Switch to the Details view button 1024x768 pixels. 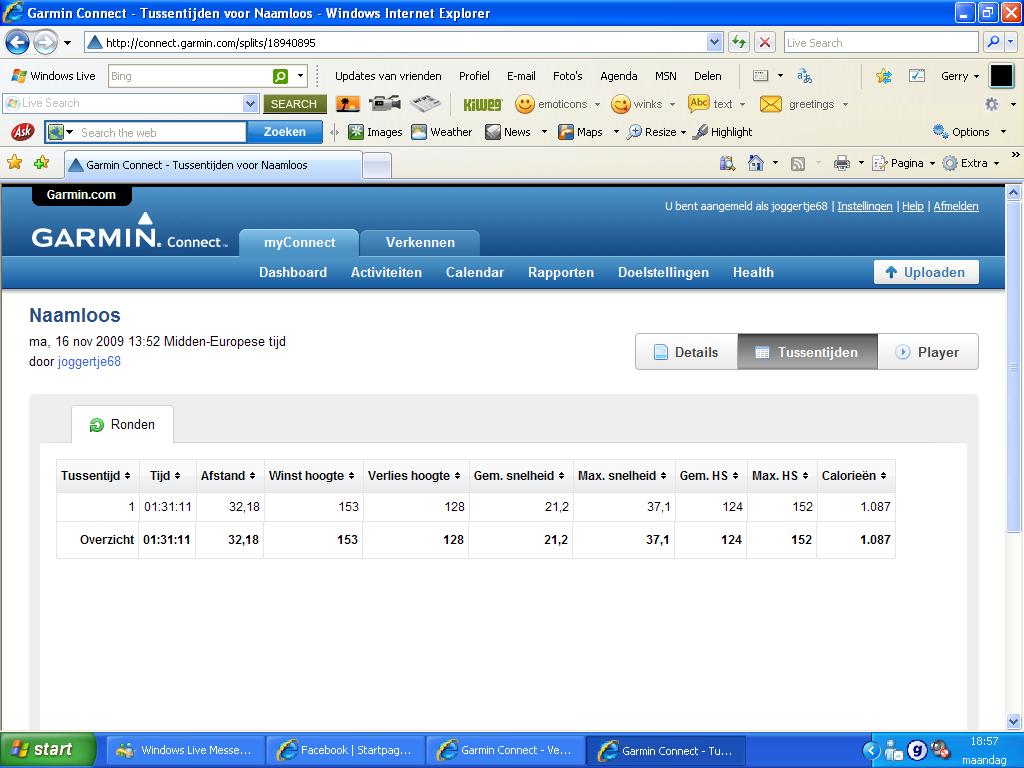[686, 352]
